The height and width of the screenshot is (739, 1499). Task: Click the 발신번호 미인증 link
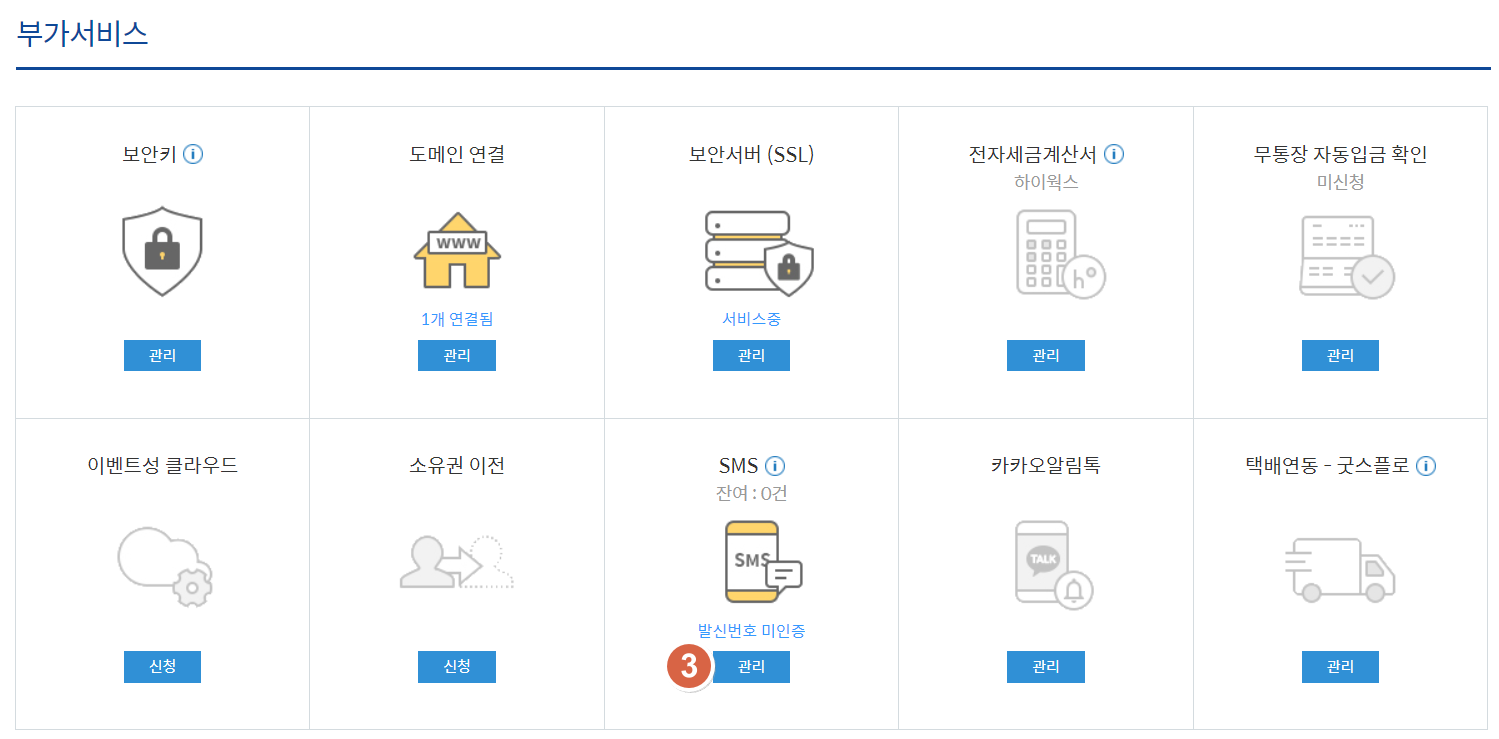point(751,631)
